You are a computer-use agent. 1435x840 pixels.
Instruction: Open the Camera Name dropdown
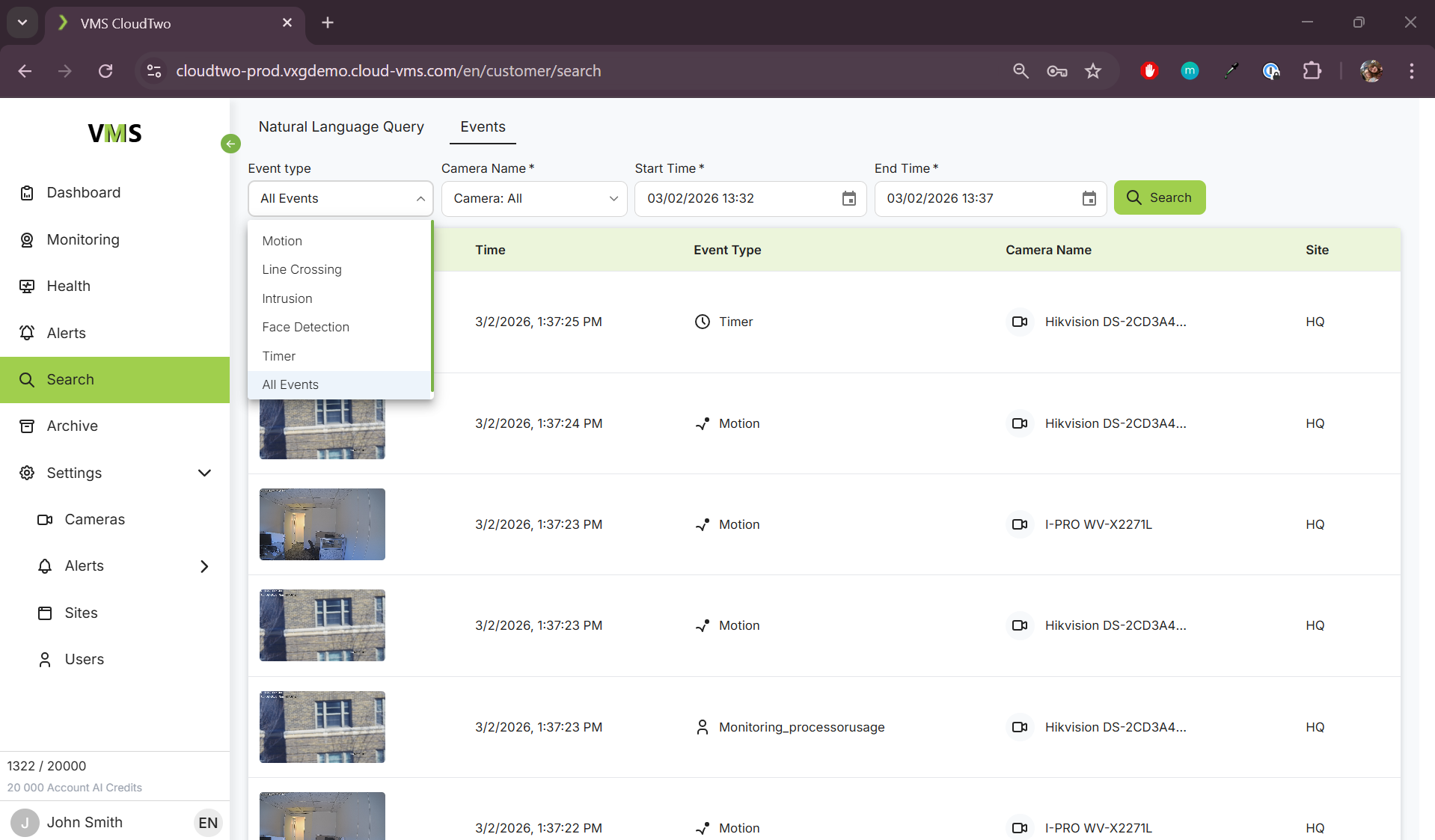click(x=534, y=198)
